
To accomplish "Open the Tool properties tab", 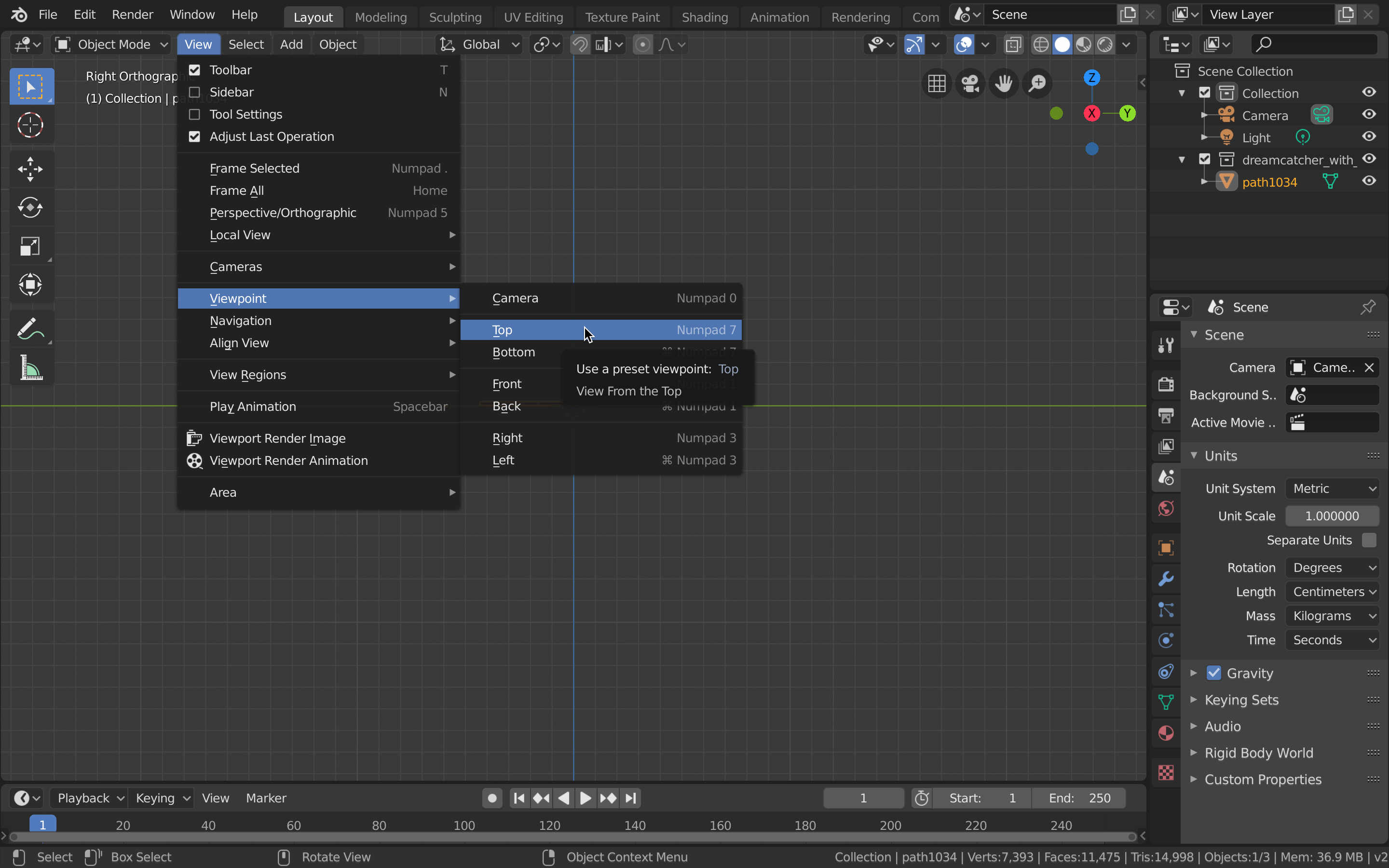I will coord(1166,345).
